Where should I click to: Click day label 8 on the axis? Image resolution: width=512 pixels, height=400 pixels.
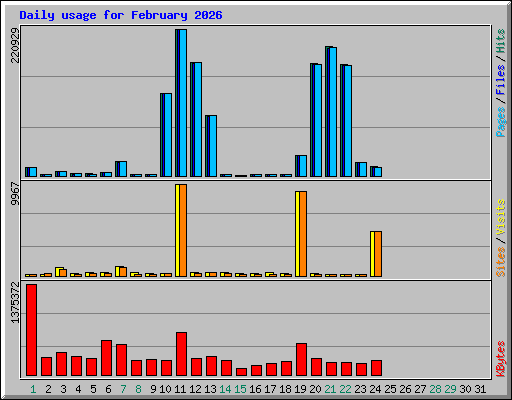click(x=138, y=389)
